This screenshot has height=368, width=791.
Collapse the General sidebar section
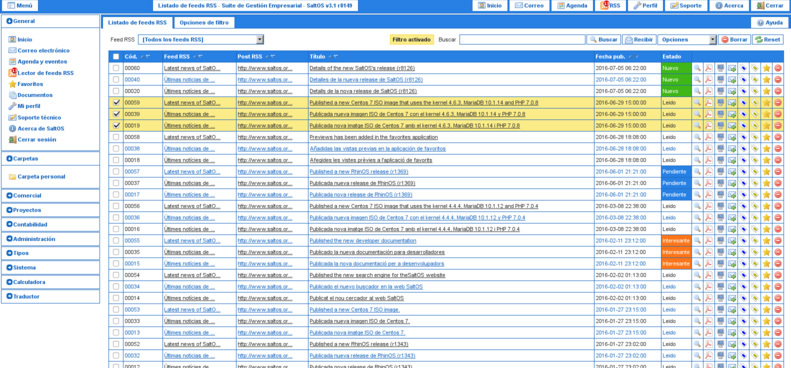tap(50, 21)
